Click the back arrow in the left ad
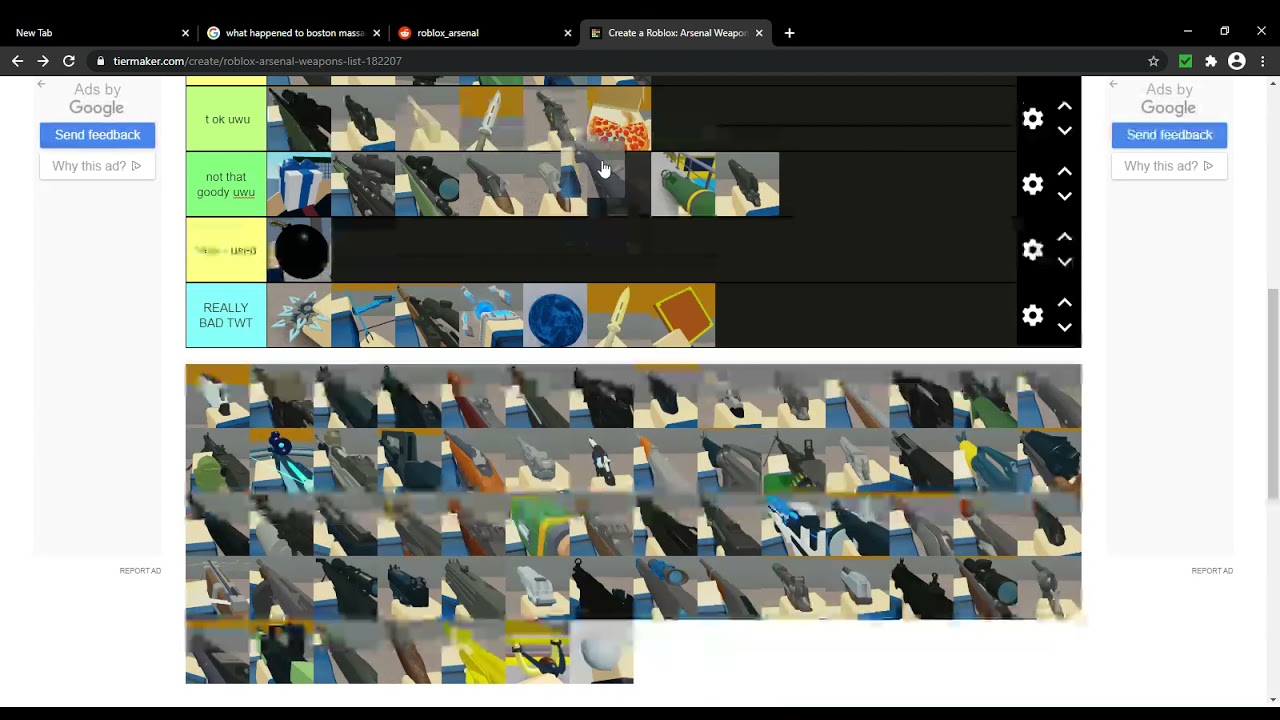 [x=41, y=84]
